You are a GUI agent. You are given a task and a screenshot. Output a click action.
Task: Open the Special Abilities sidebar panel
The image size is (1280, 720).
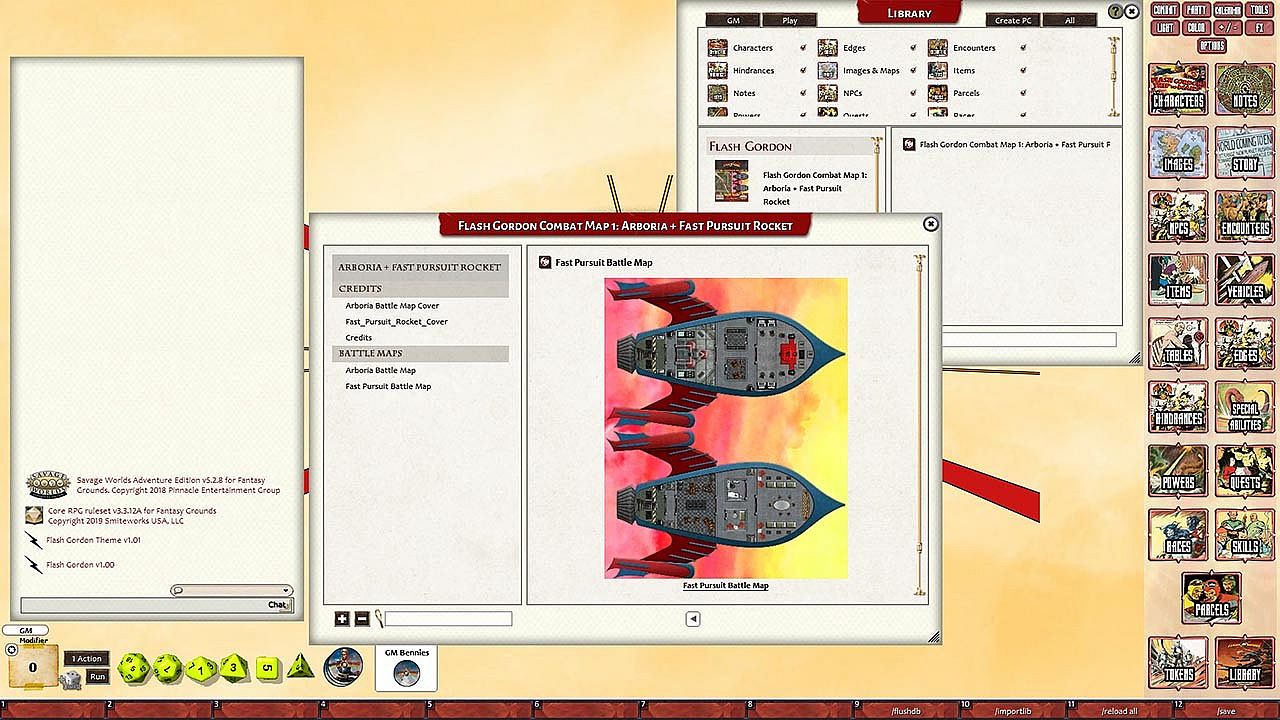tap(1244, 408)
